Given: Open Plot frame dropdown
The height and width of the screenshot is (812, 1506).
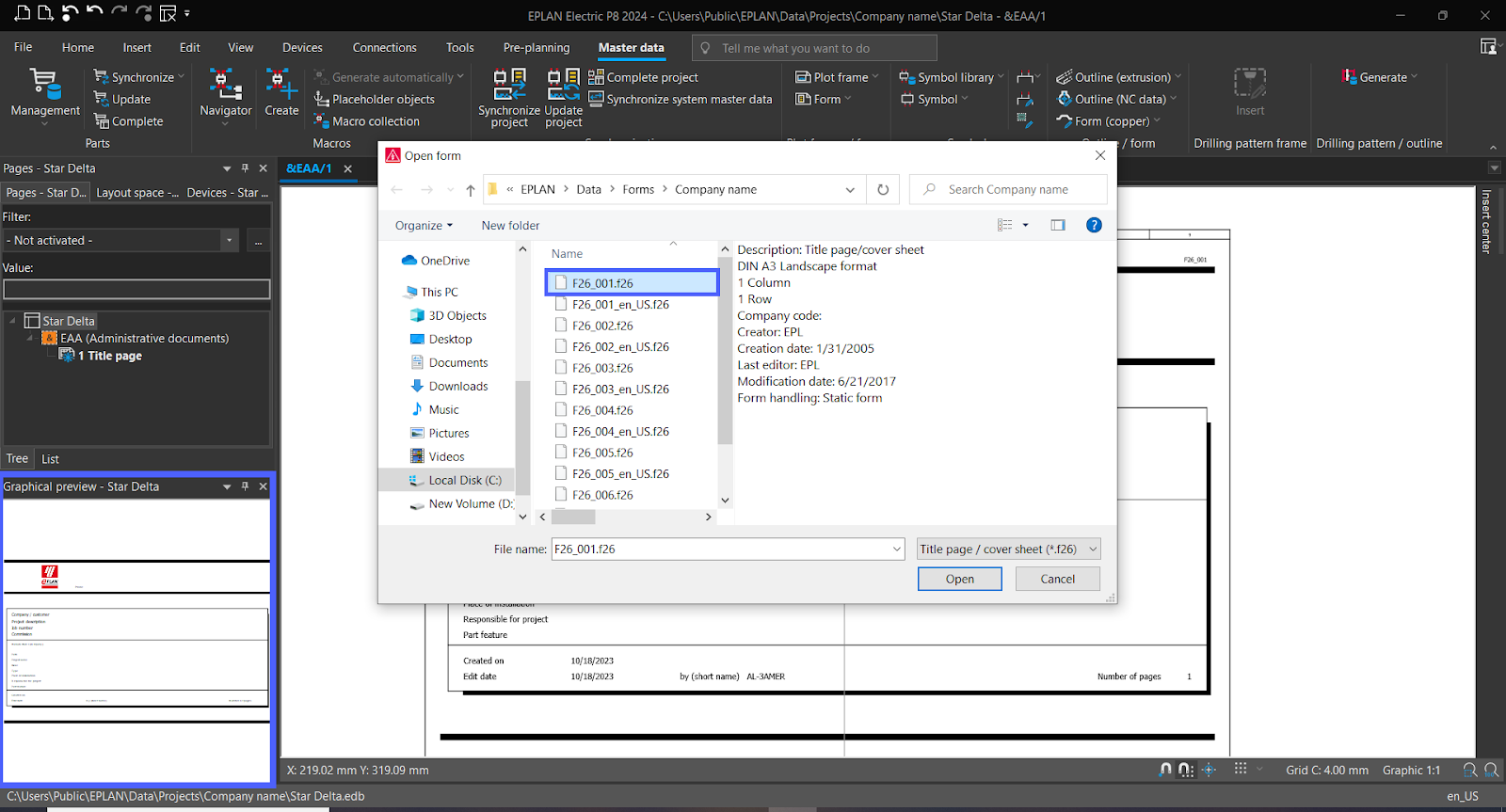Looking at the screenshot, I should point(837,77).
